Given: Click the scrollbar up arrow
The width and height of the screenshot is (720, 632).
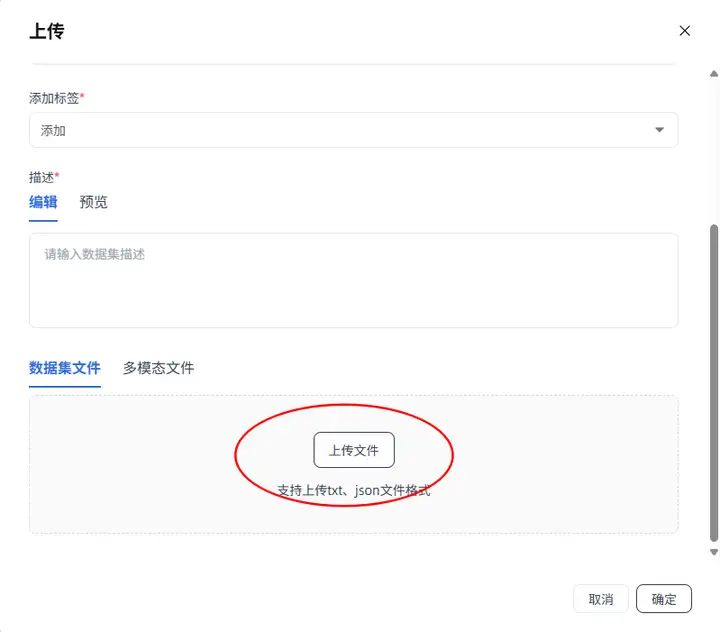Looking at the screenshot, I should tap(714, 73).
